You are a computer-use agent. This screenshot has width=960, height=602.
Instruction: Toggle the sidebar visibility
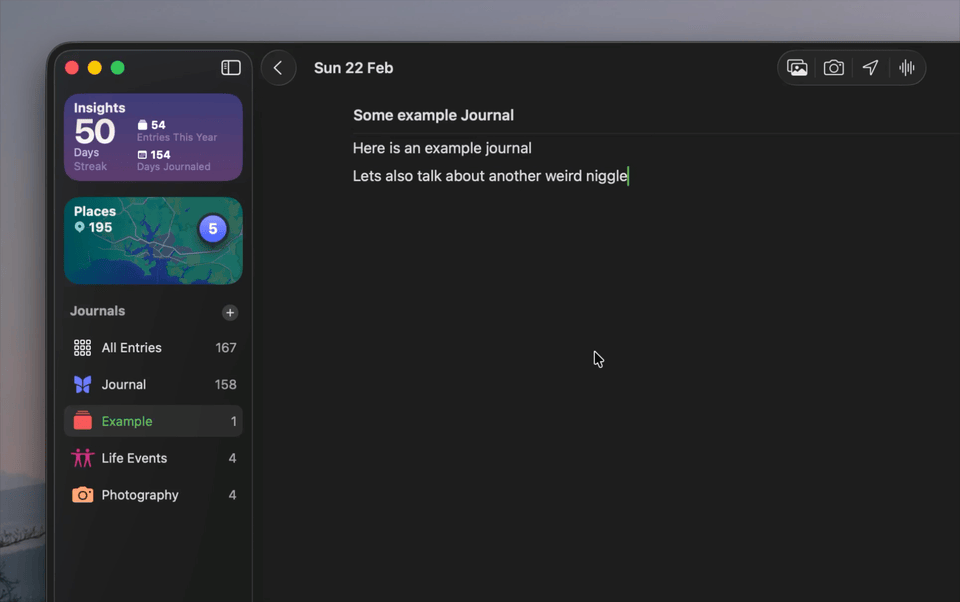pyautogui.click(x=231, y=67)
